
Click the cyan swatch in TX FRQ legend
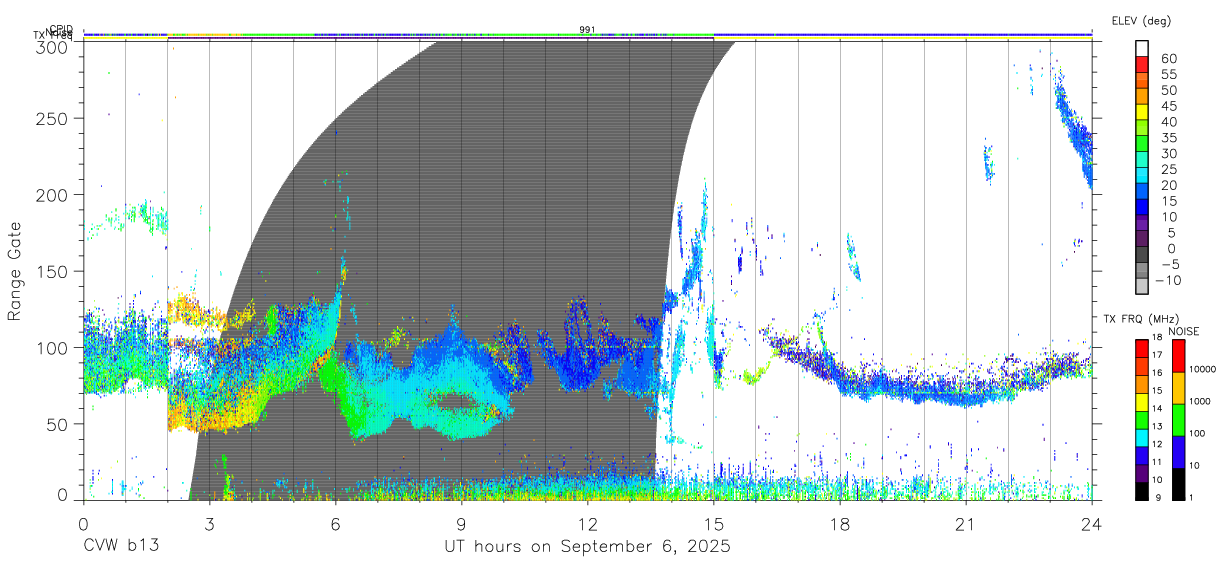point(1142,436)
